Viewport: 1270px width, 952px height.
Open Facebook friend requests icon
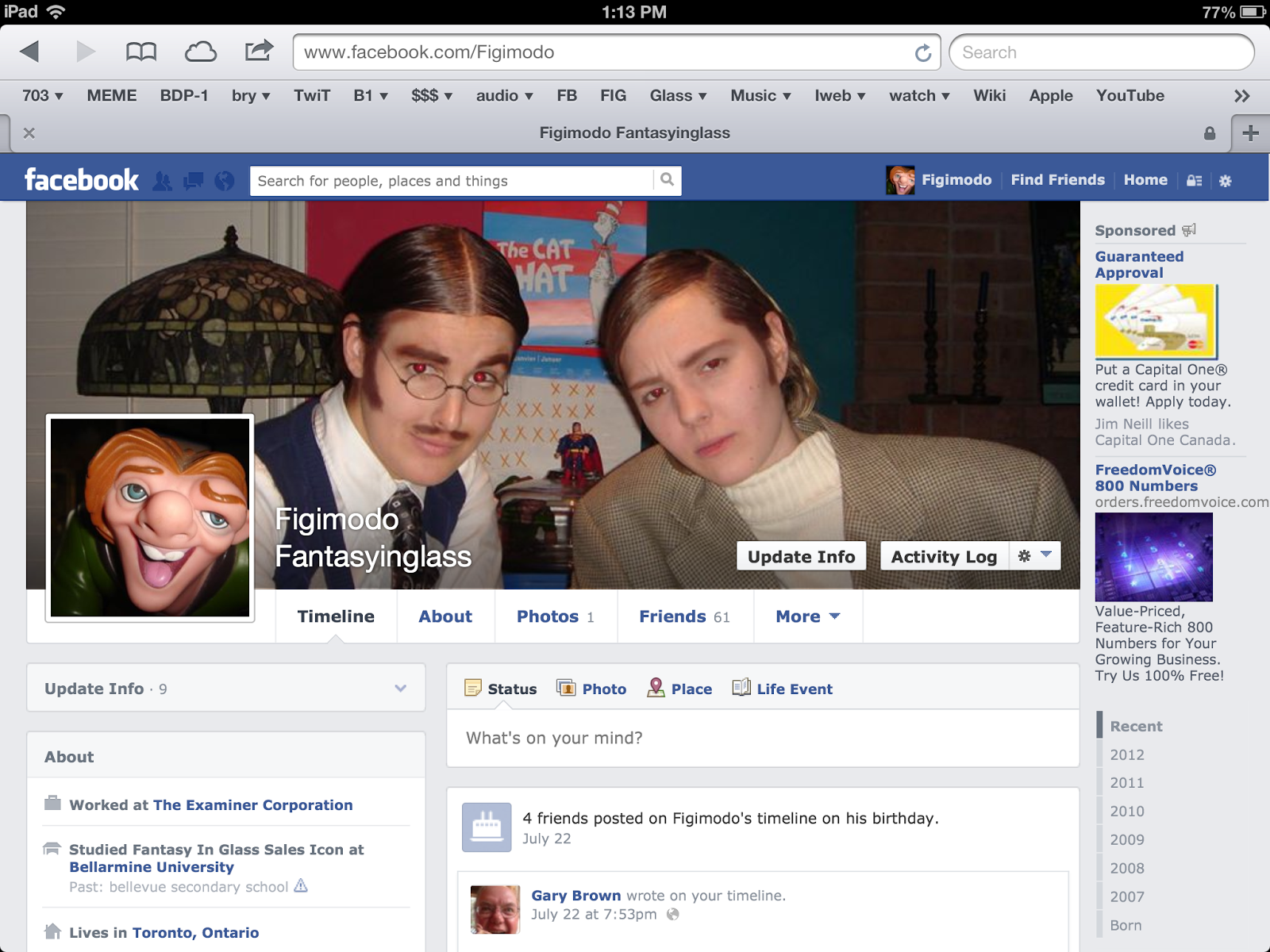(163, 181)
